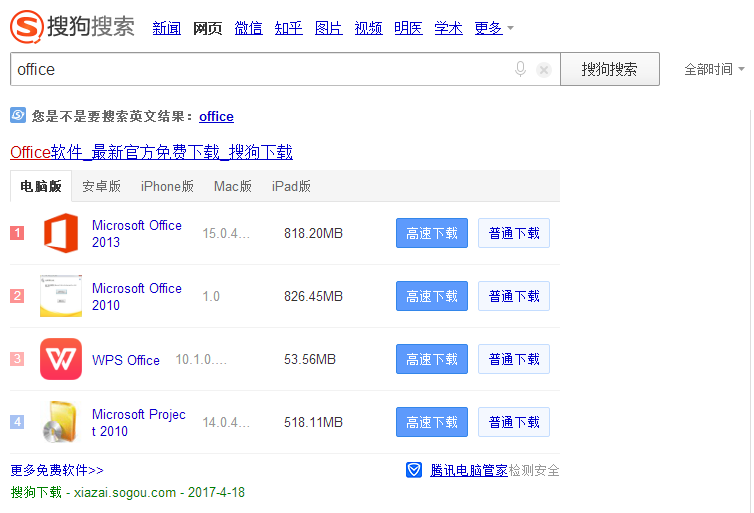This screenshot has width=754, height=513.
Task: Open the 更多 dropdown in navigation
Action: tap(494, 28)
